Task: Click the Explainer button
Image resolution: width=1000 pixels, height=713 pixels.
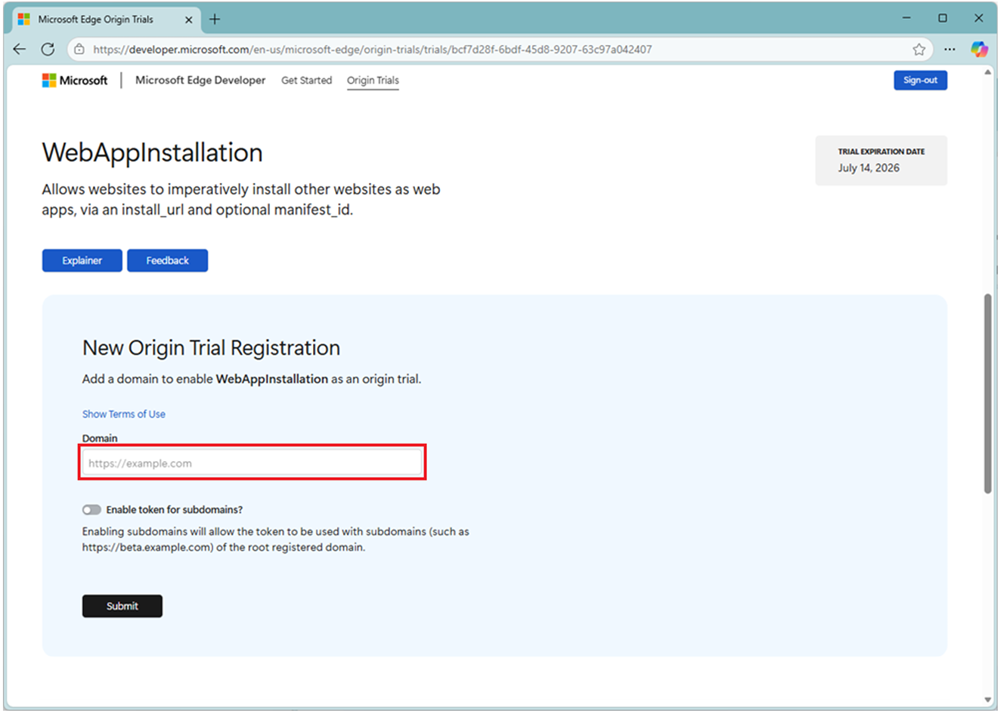Action: point(82,261)
